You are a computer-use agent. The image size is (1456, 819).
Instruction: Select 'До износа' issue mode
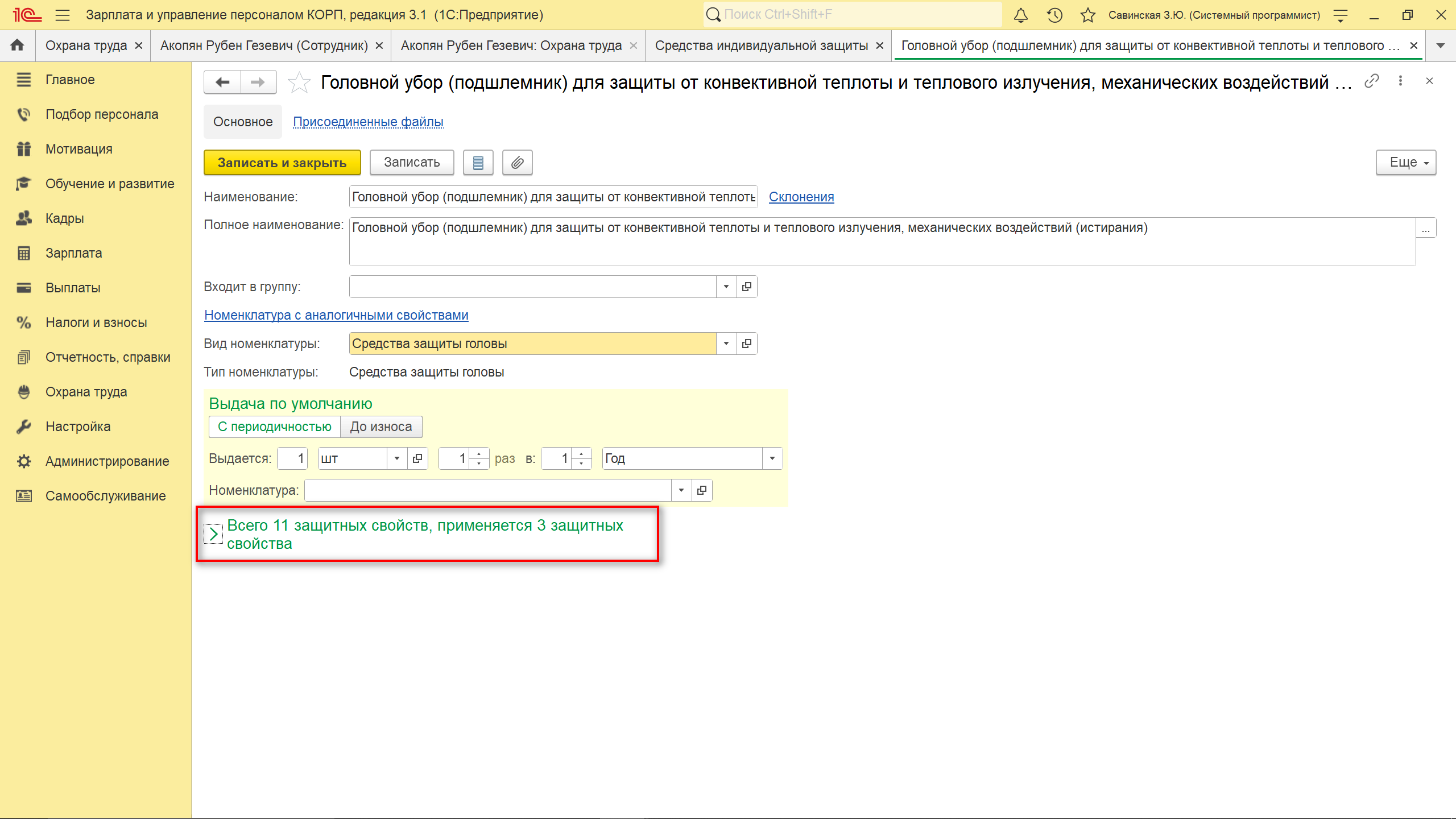[380, 427]
